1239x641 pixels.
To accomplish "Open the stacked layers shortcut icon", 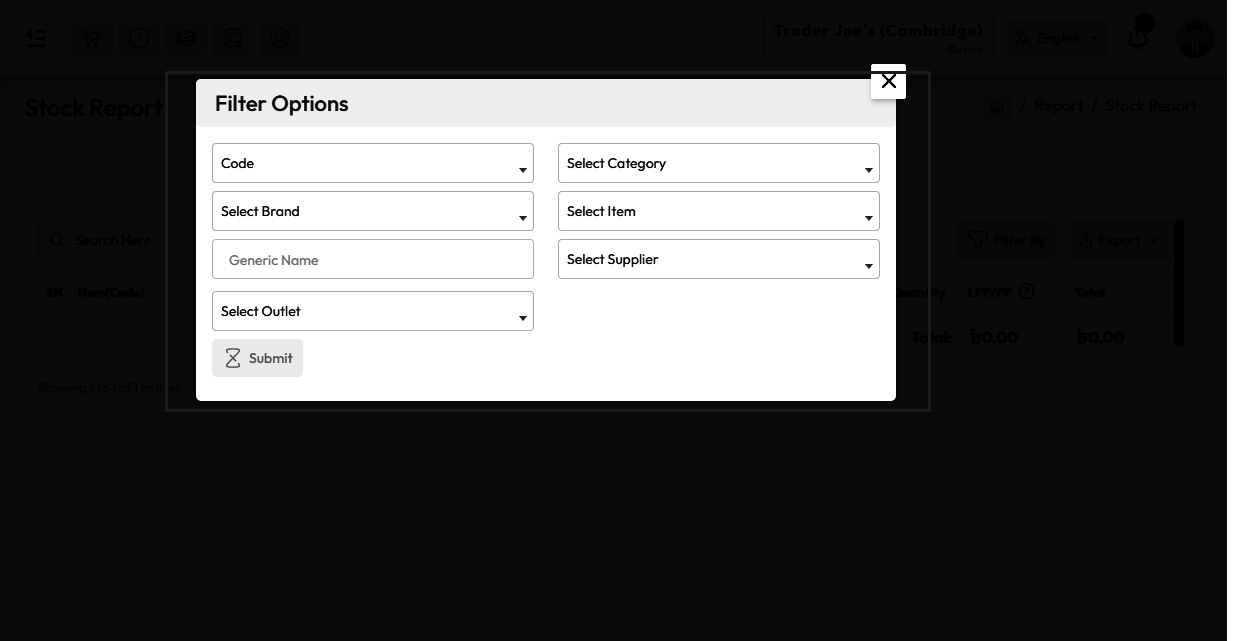I will pos(186,38).
